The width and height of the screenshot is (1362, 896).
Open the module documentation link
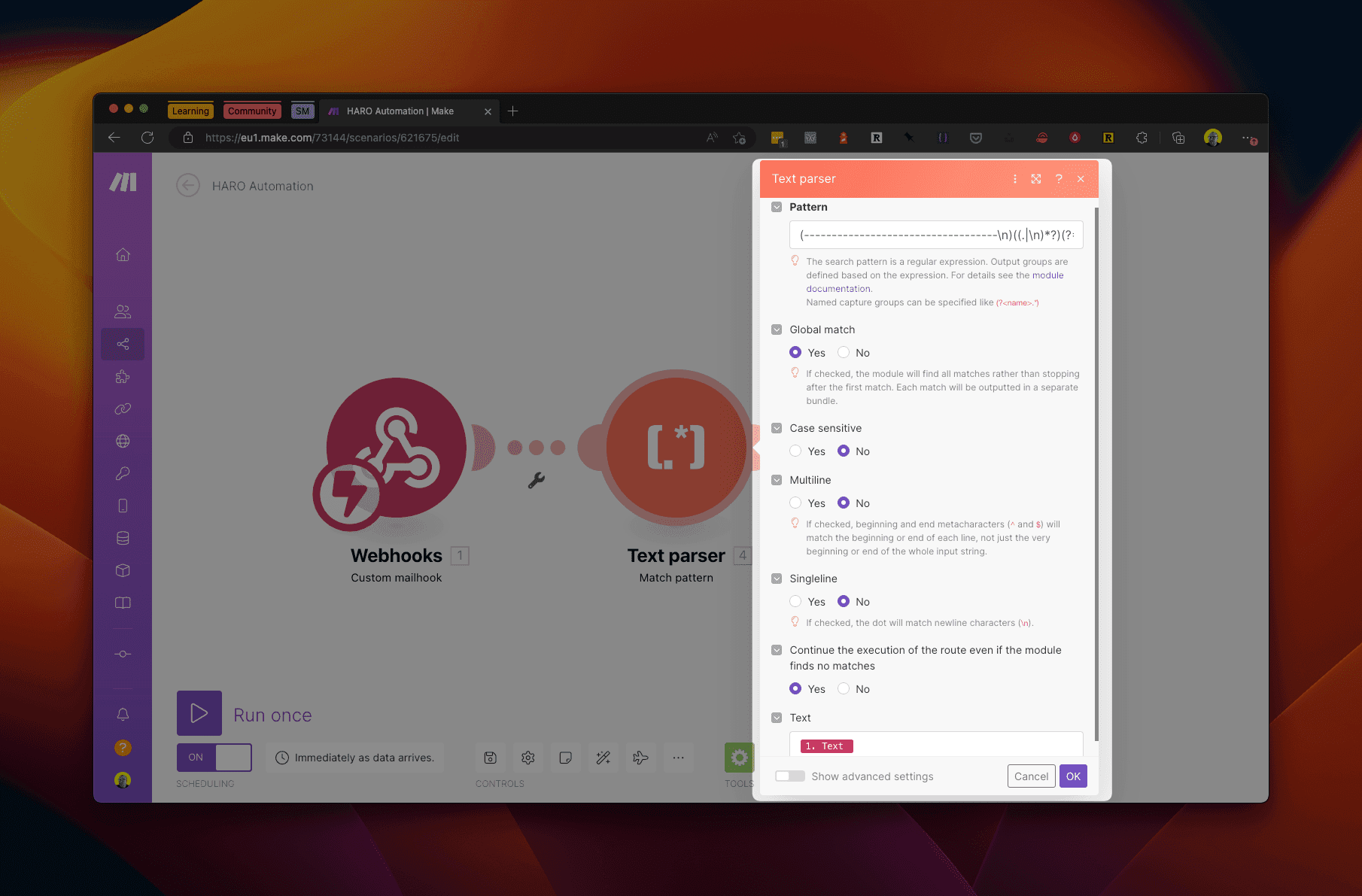pos(935,282)
